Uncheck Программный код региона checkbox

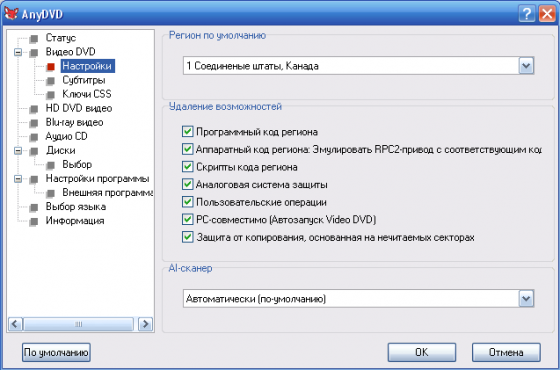(188, 131)
